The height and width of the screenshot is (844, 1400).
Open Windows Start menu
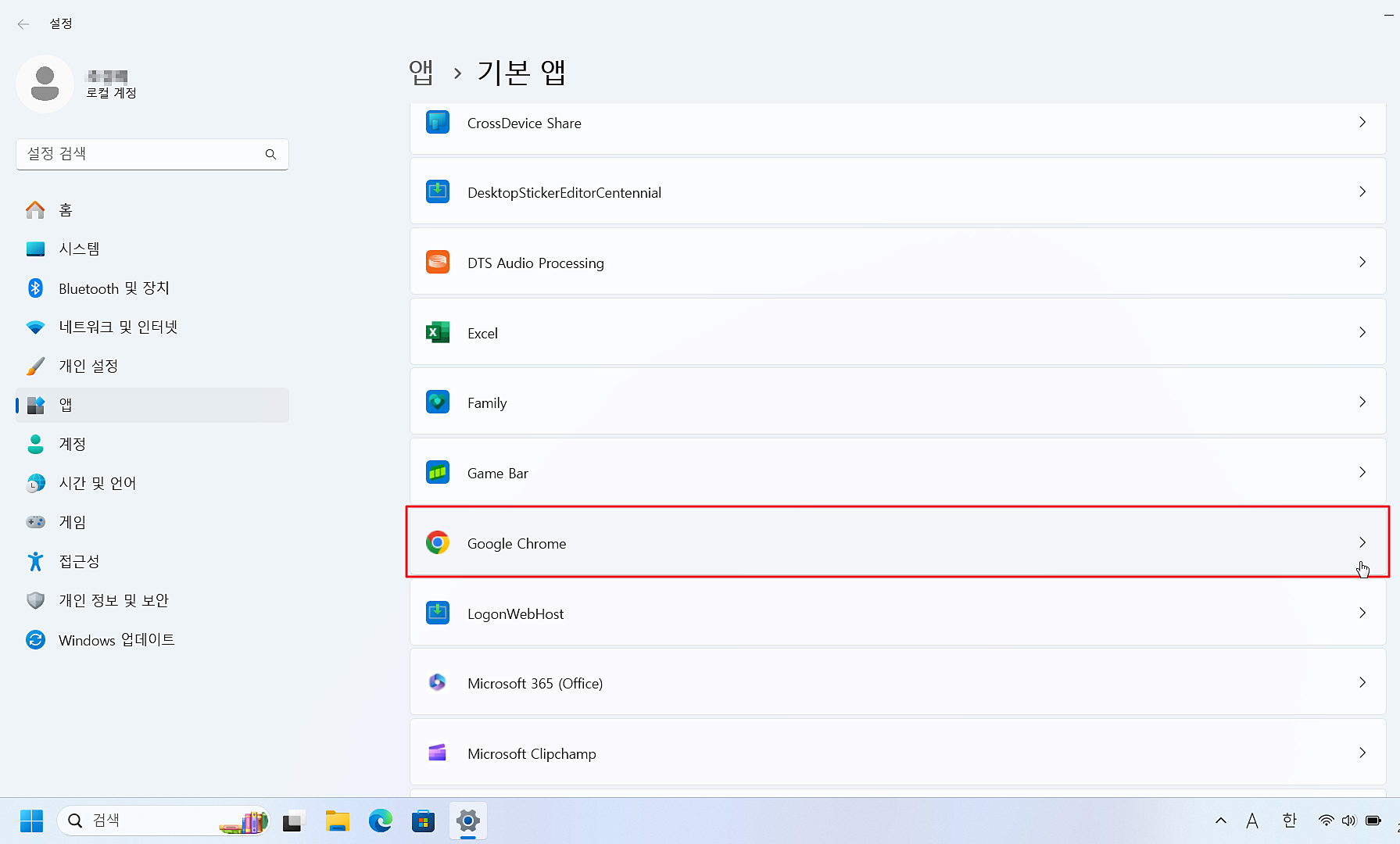pos(31,821)
